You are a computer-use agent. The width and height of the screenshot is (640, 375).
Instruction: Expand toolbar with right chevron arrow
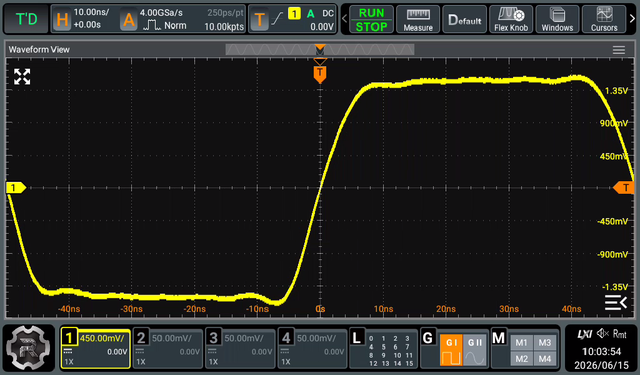coord(632,19)
